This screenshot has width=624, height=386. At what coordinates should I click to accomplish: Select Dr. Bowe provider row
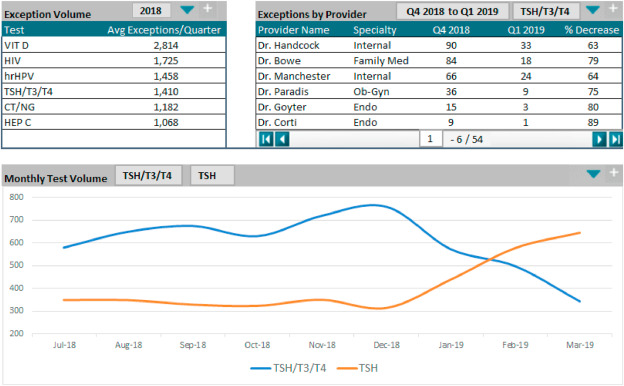[x=439, y=61]
